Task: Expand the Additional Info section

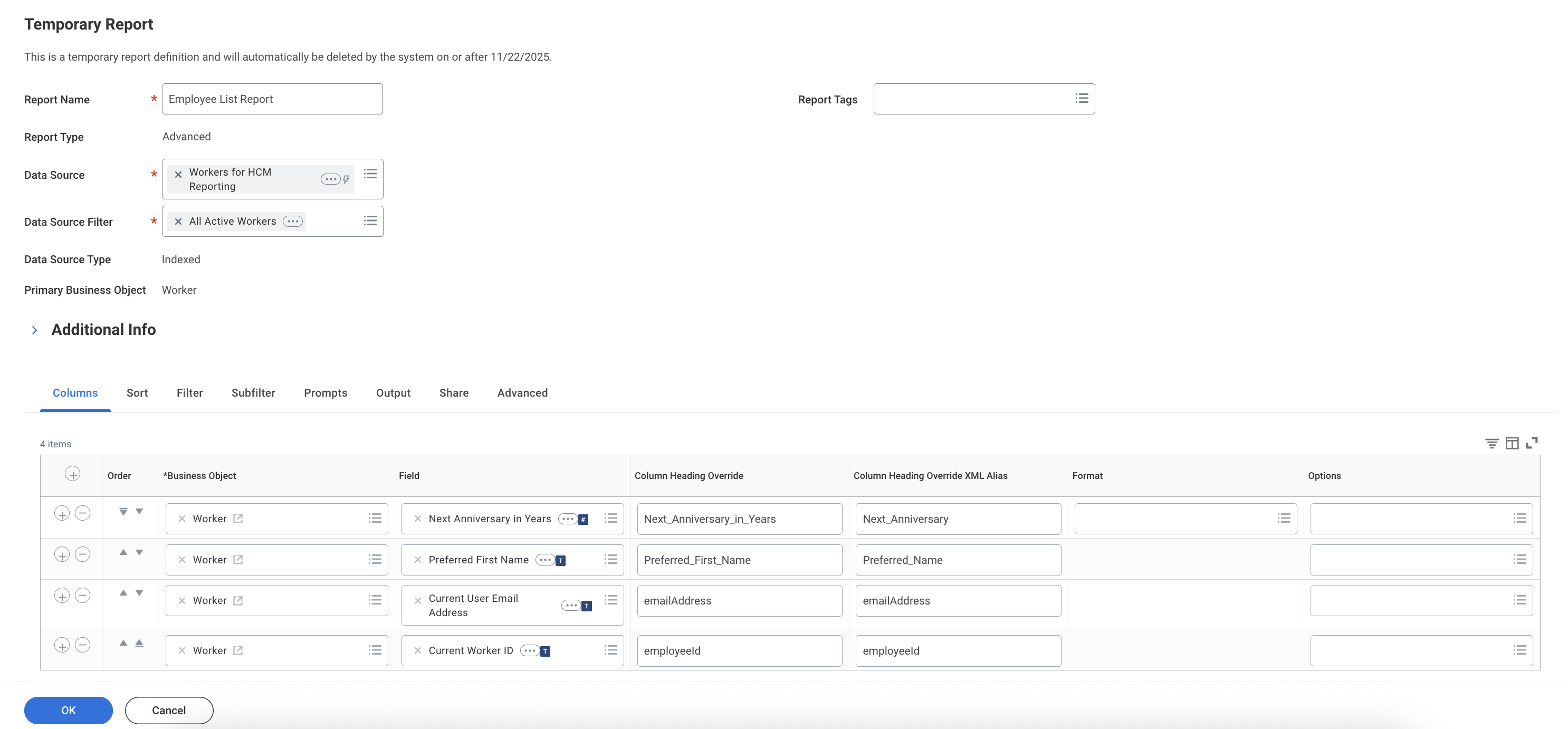Action: [35, 330]
